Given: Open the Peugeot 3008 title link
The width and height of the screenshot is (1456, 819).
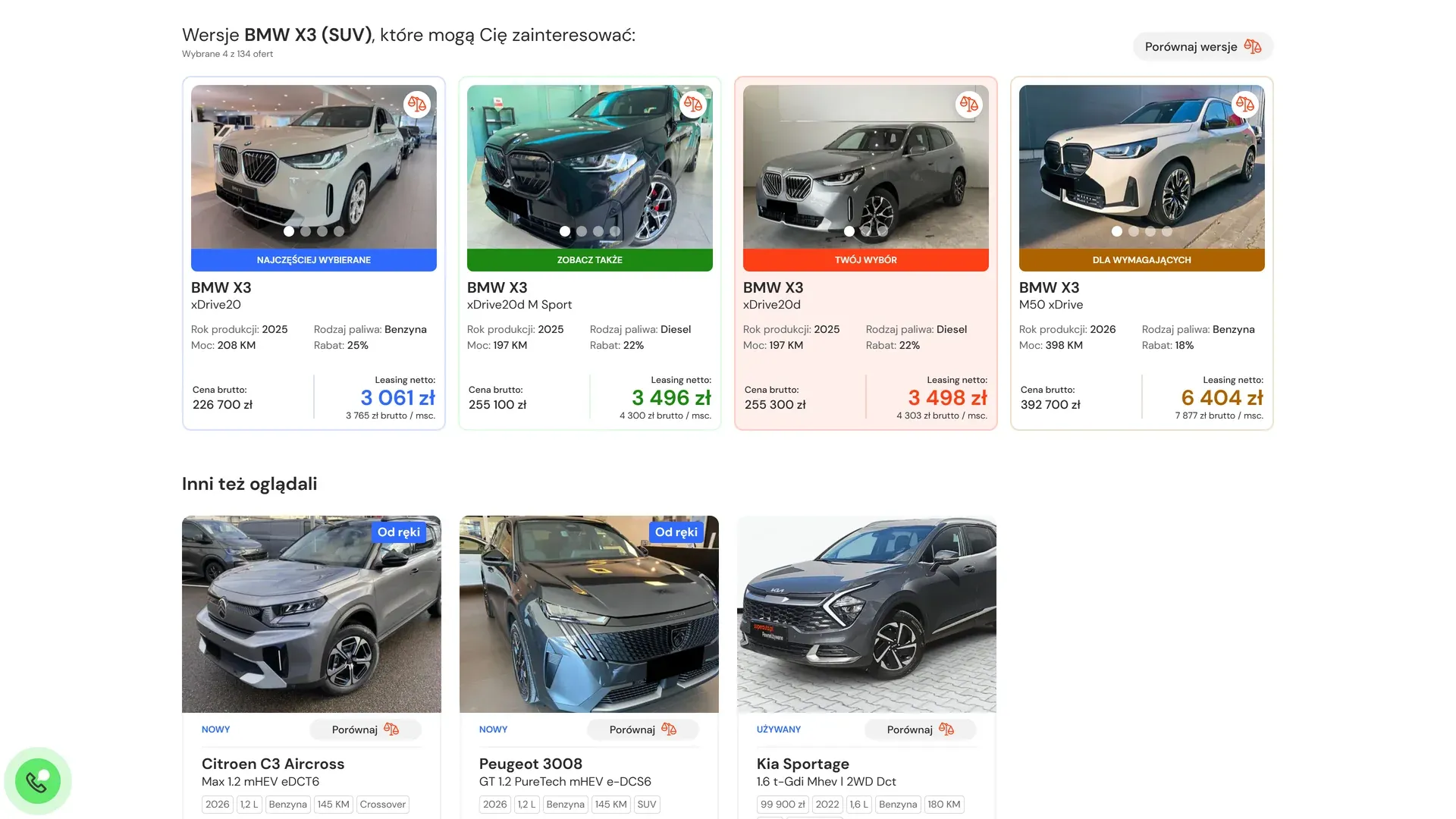Looking at the screenshot, I should 531,764.
